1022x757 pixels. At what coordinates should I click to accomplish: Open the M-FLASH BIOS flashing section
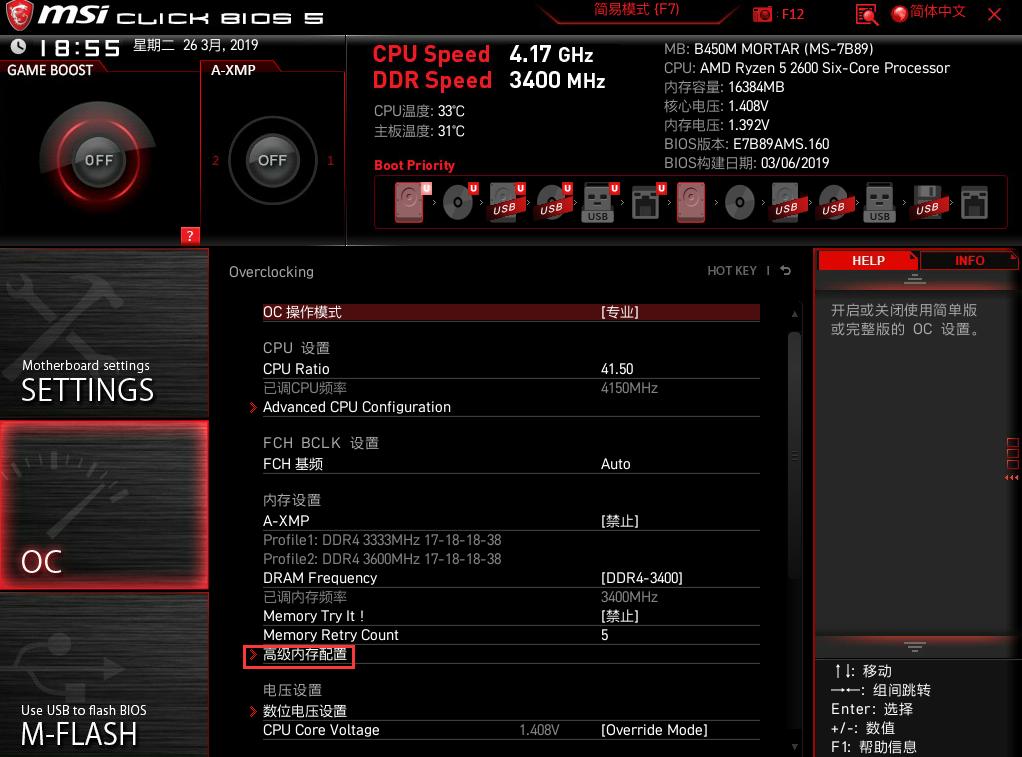[104, 675]
